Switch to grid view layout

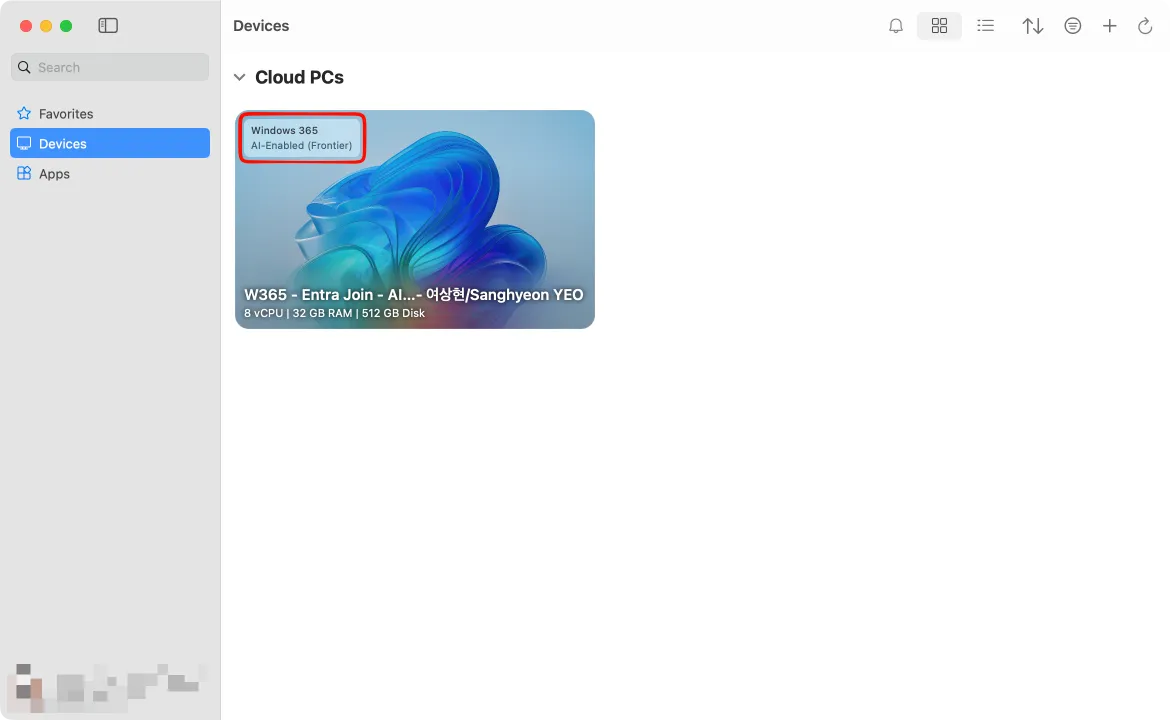pyautogui.click(x=939, y=26)
